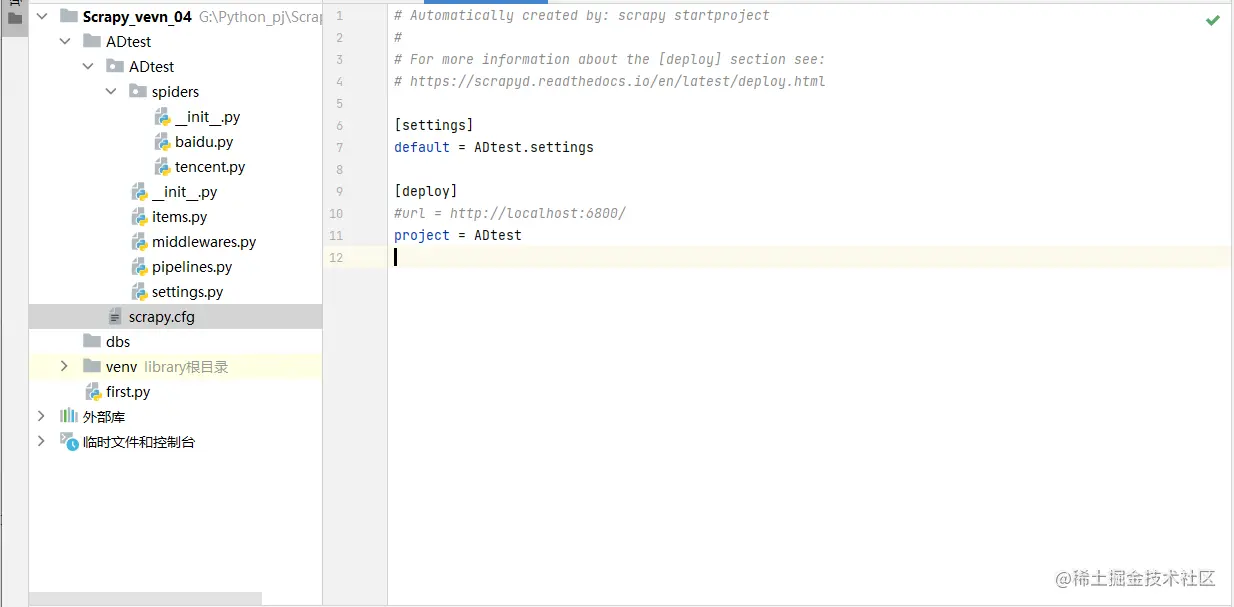This screenshot has width=1234, height=607.
Task: Select middlewares.py in the project tree
Action: pos(204,241)
